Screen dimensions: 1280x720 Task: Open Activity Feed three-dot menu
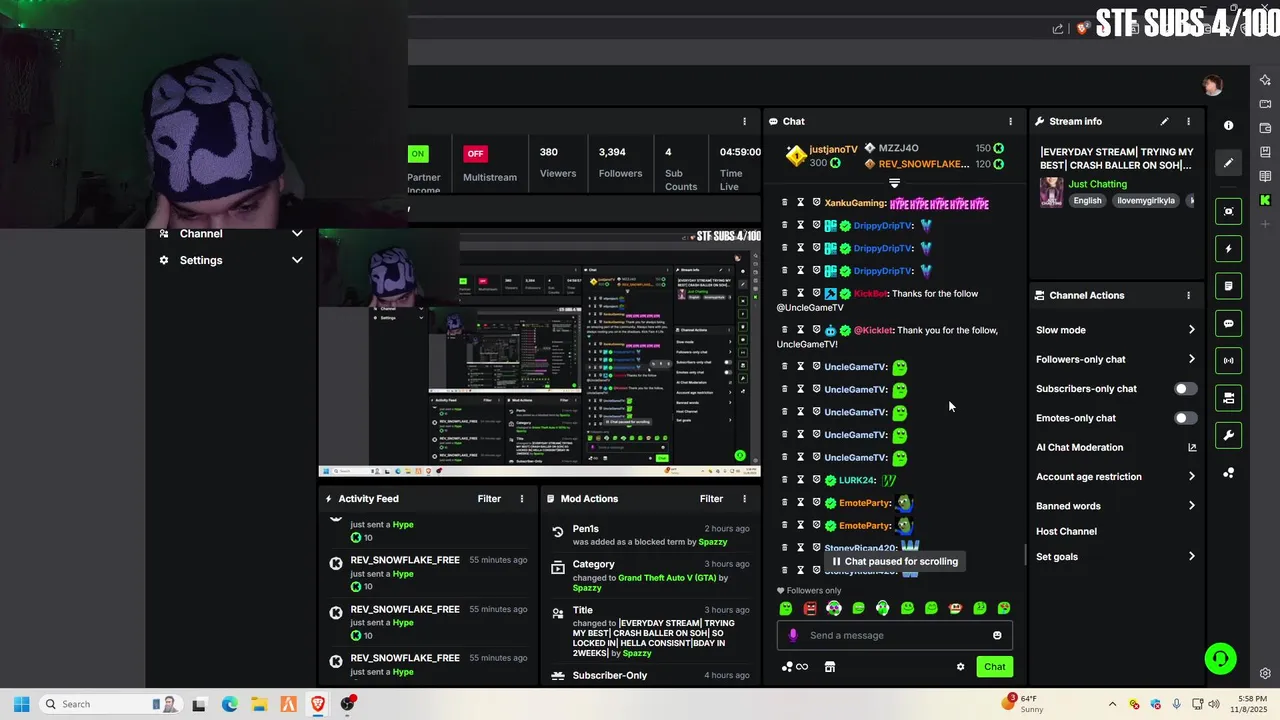click(521, 499)
